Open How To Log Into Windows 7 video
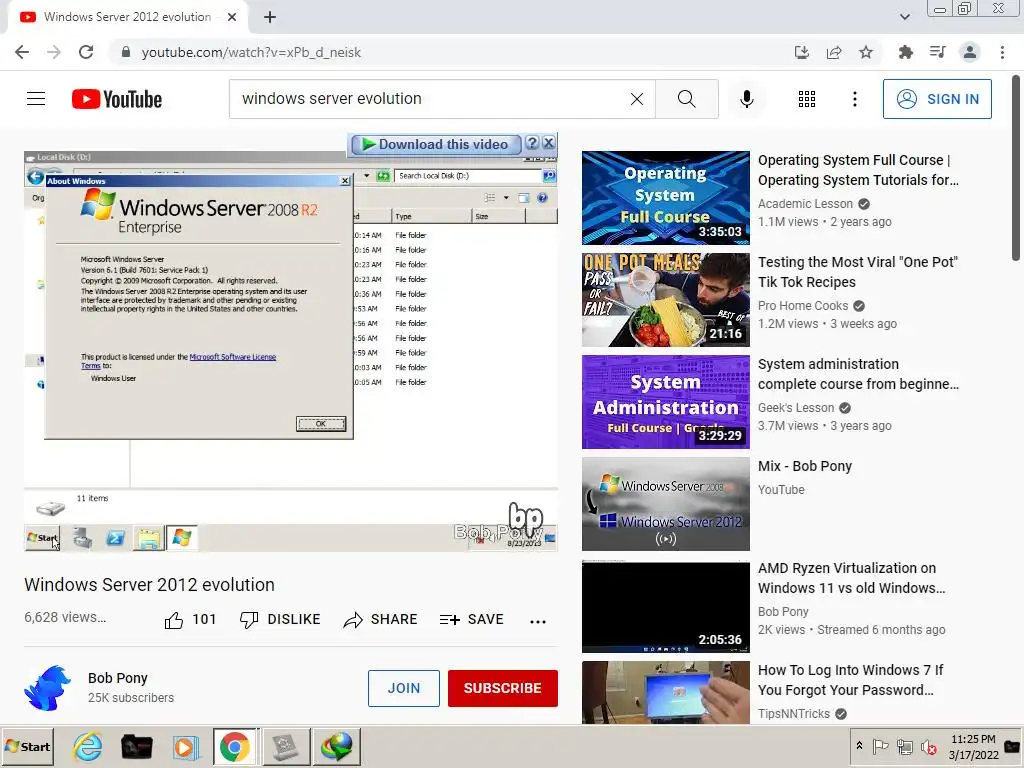The width and height of the screenshot is (1024, 768). click(x=850, y=680)
